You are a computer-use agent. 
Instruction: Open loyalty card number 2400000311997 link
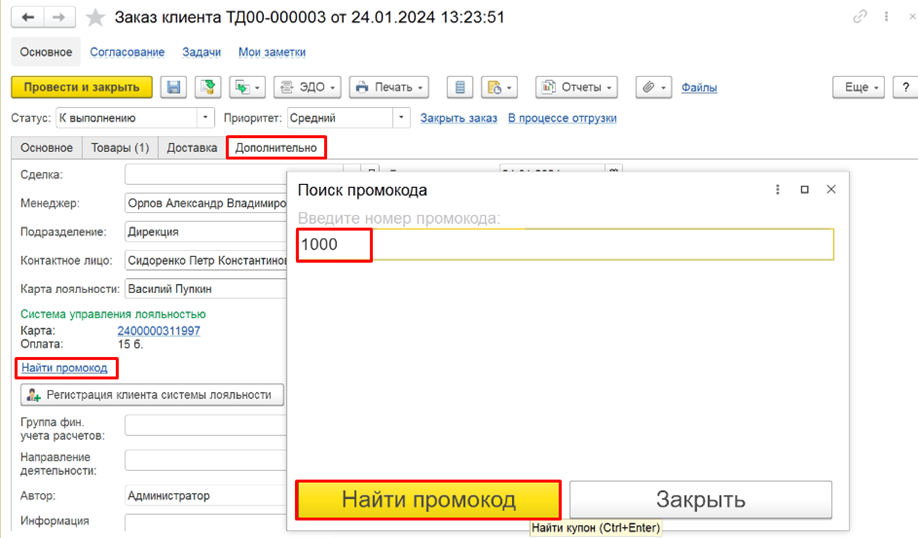159,331
